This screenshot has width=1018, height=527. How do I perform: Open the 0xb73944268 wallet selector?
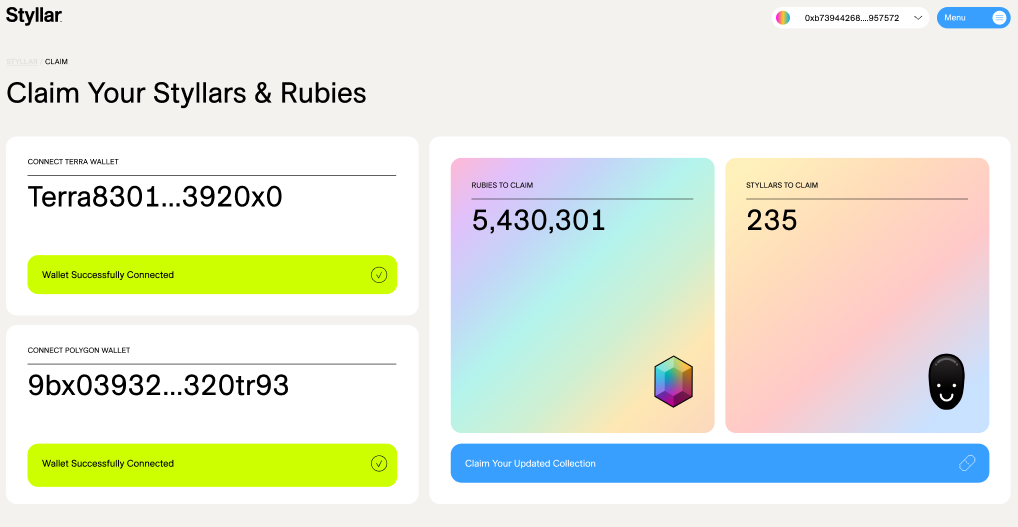coord(851,18)
